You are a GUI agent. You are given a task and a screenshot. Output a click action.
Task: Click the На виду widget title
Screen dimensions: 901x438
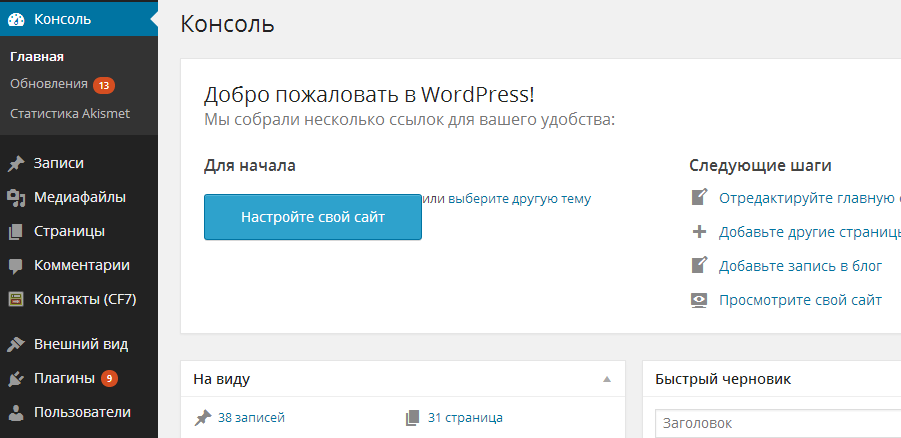point(221,379)
